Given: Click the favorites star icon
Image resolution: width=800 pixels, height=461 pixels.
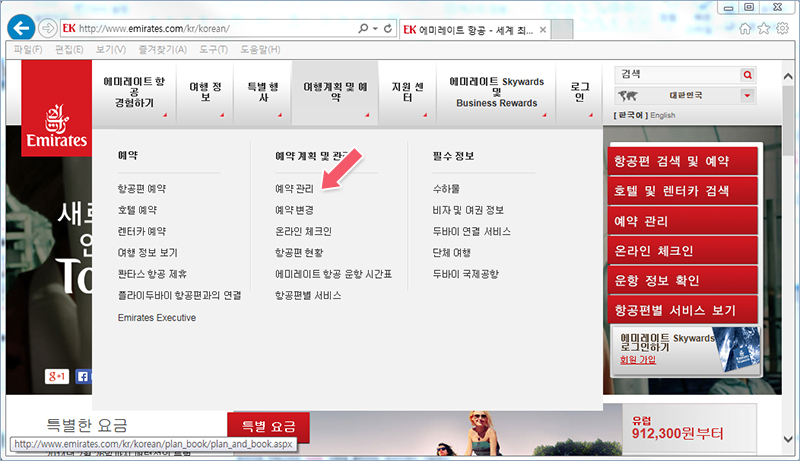Looking at the screenshot, I should point(767,28).
